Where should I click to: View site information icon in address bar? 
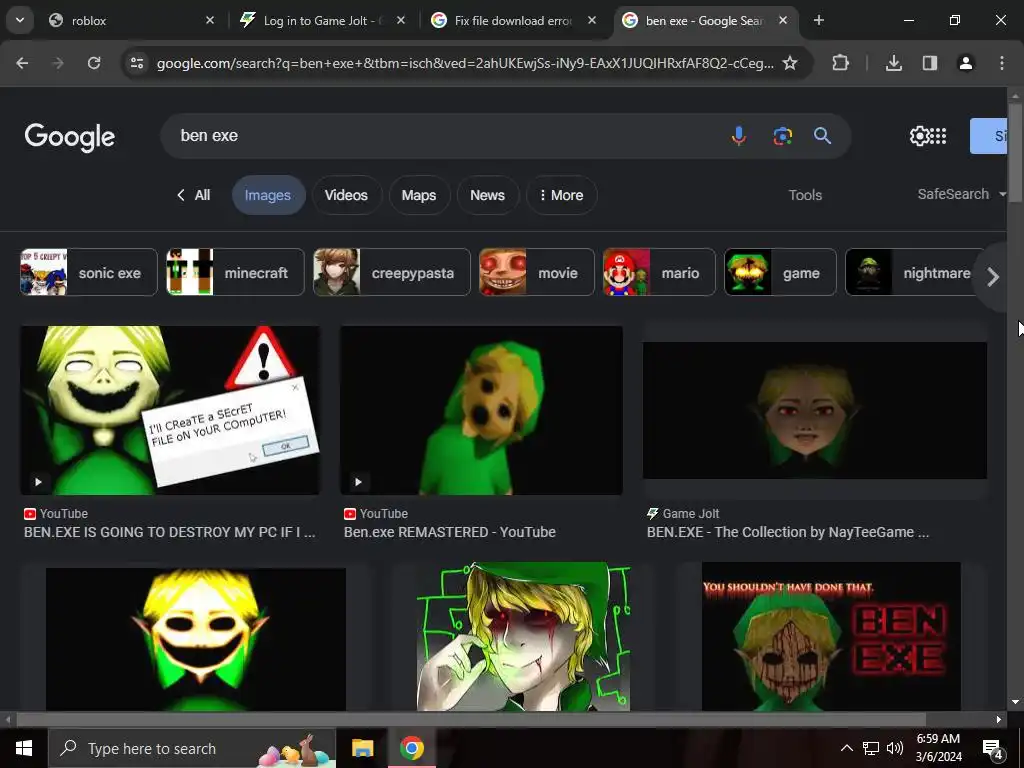pyautogui.click(x=137, y=63)
